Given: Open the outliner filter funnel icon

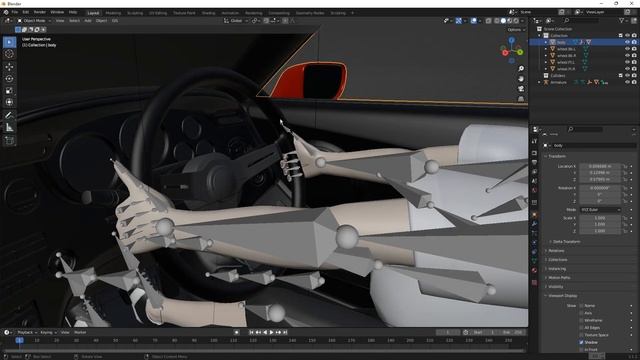Looking at the screenshot, I should 622,20.
